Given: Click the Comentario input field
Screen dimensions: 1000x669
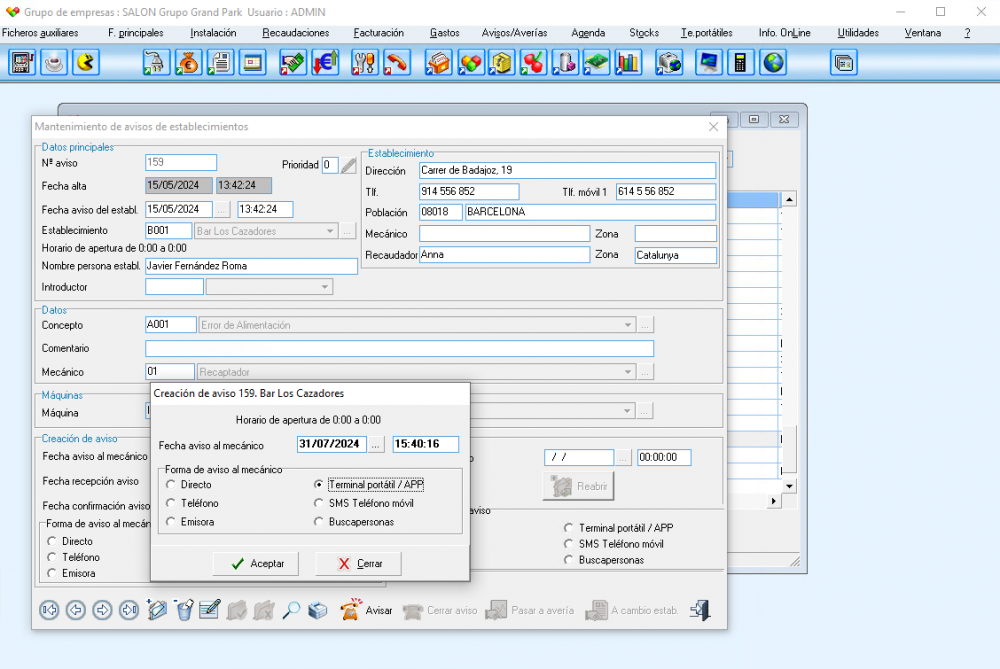Looking at the screenshot, I should point(399,348).
